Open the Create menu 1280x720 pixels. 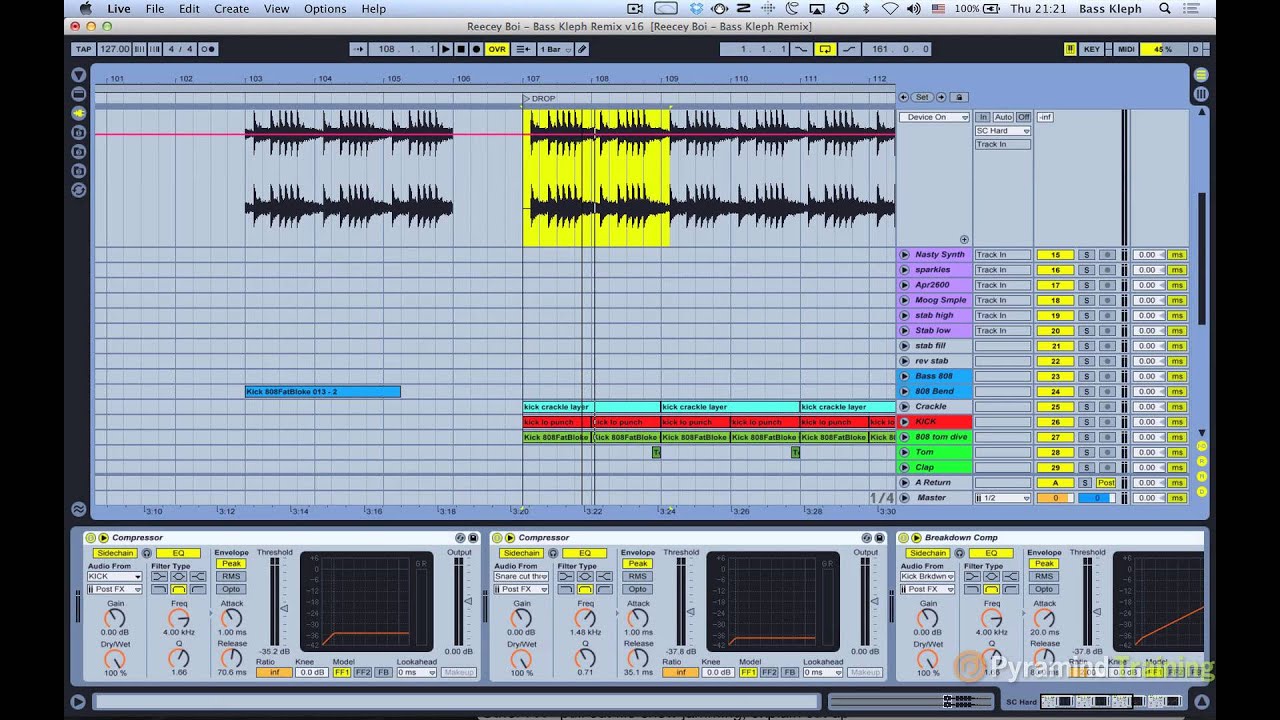(x=231, y=9)
